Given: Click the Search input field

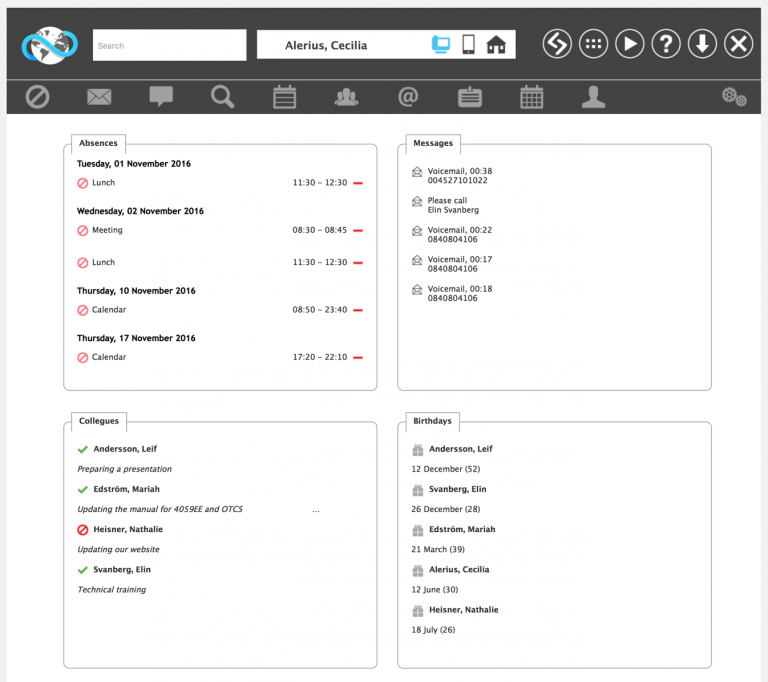Looking at the screenshot, I should click(x=169, y=45).
